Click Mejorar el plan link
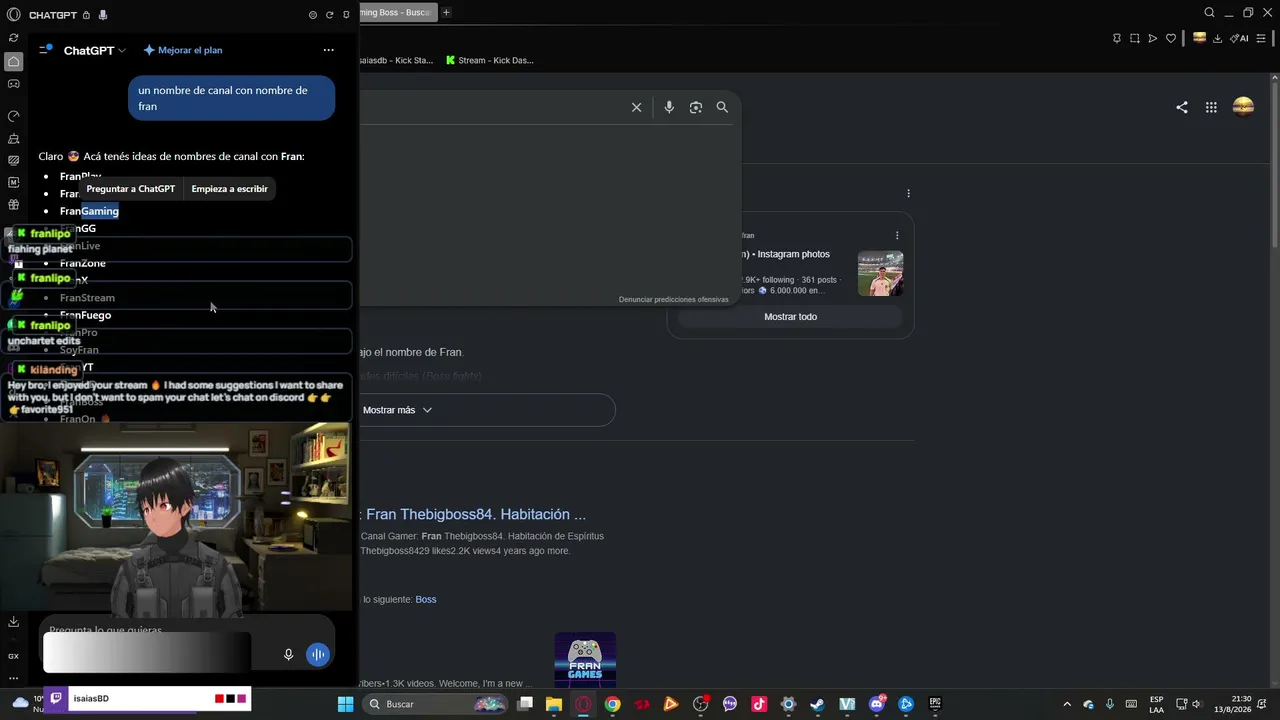Image resolution: width=1280 pixels, height=720 pixels. click(x=183, y=50)
